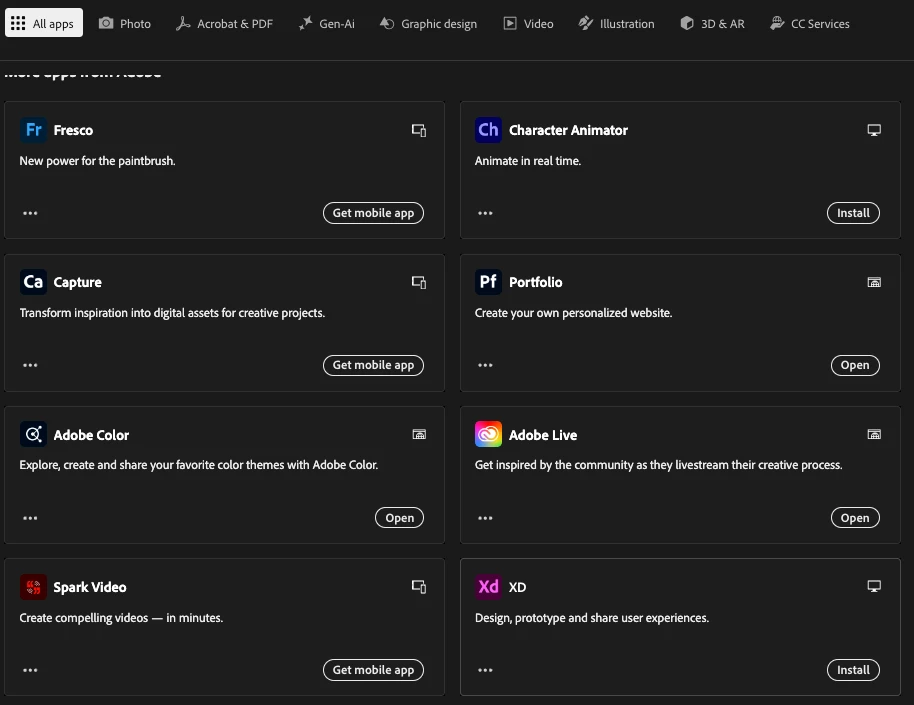The width and height of the screenshot is (914, 705).
Task: Open Adobe Color
Action: [x=399, y=518]
